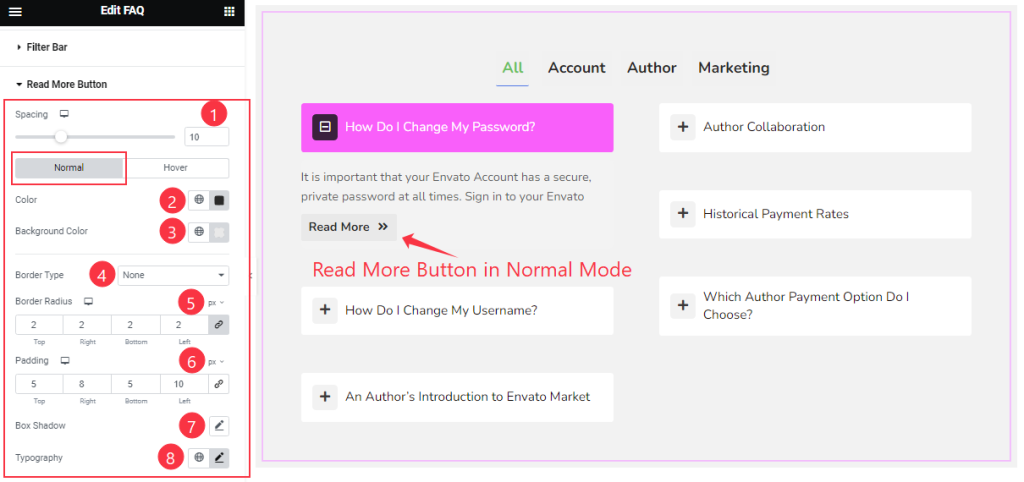Image resolution: width=1024 pixels, height=482 pixels.
Task: Open the widgets grid icon in header
Action: point(229,11)
